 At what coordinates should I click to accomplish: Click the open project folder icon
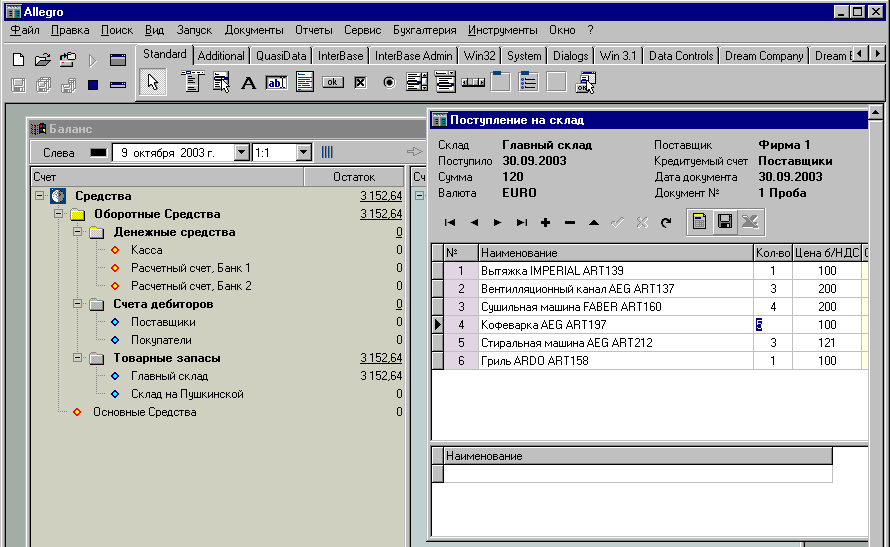(x=68, y=60)
